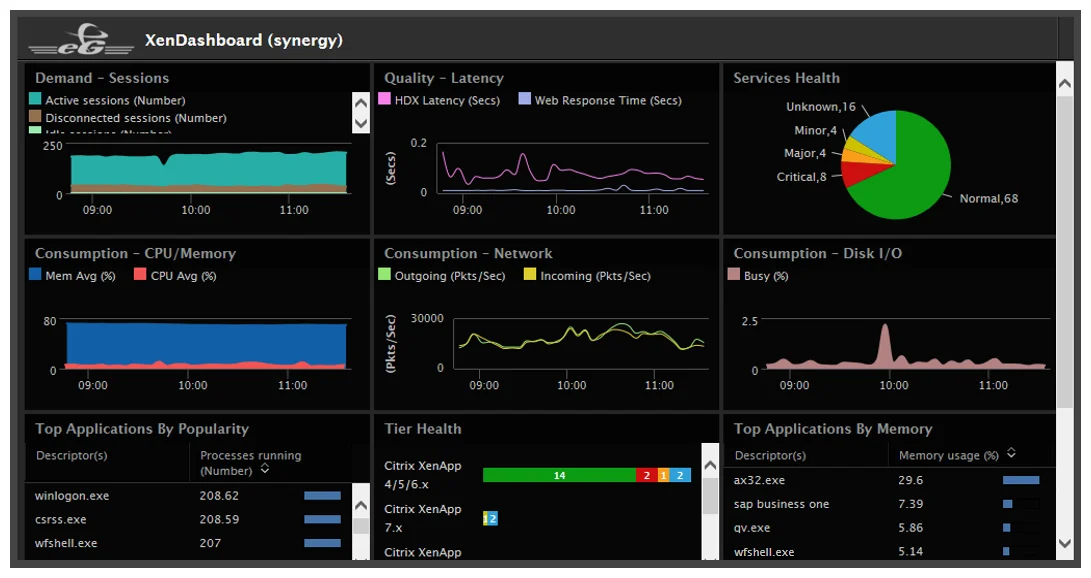Click Mem Avg blue legend swatch
This screenshot has width=1091, height=578.
(x=35, y=275)
